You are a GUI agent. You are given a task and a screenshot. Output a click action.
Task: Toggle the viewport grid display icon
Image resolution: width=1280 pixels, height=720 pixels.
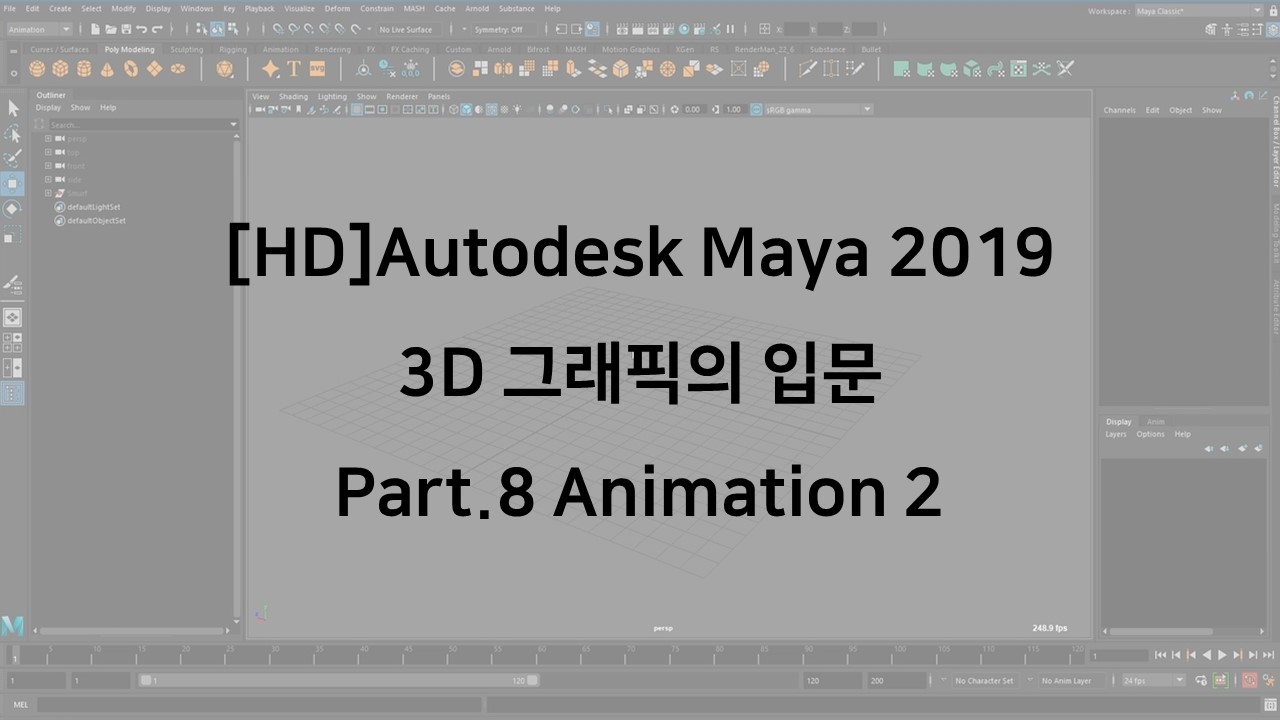(356, 109)
